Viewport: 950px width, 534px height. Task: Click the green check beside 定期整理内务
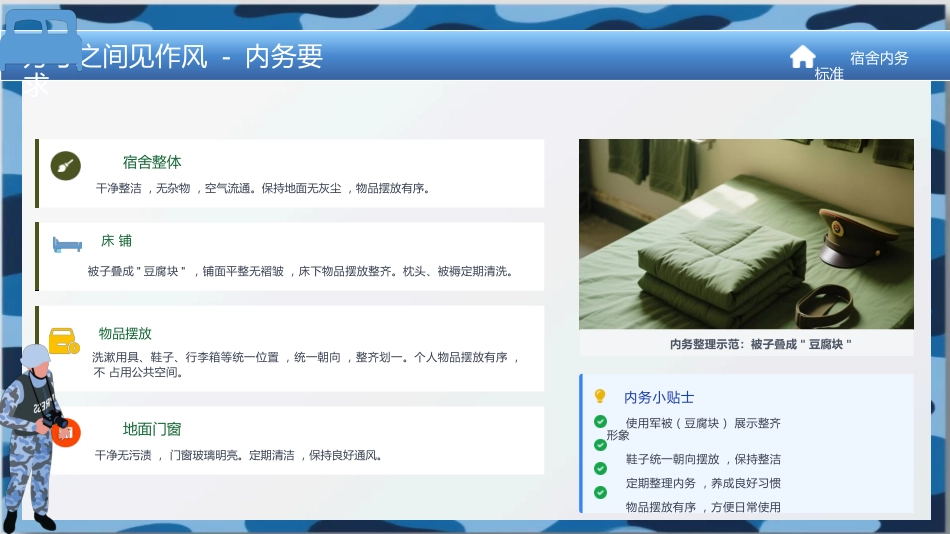click(600, 469)
